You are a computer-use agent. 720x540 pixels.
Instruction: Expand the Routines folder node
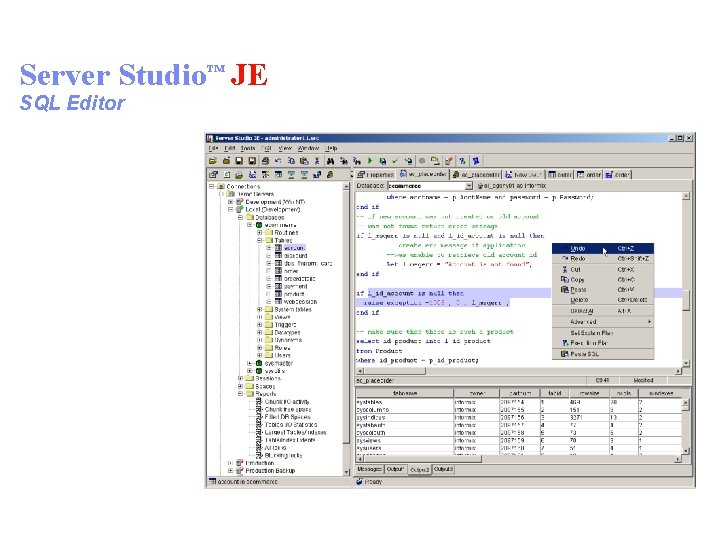tap(260, 233)
